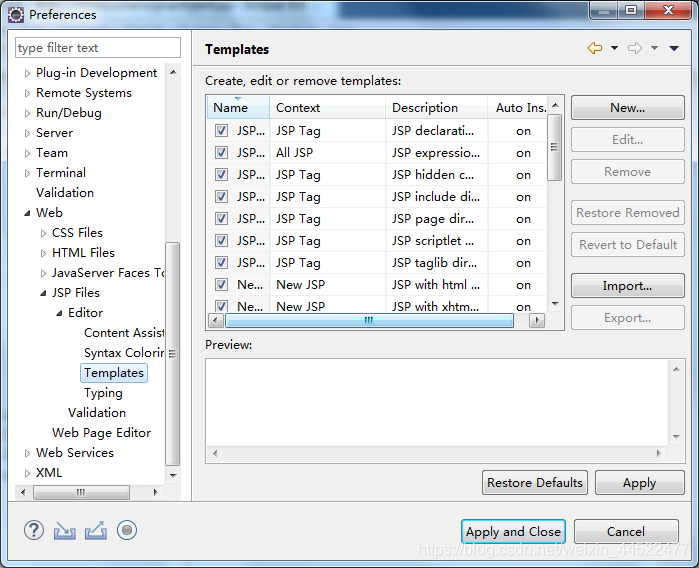699x568 pixels.
Task: Collapse the JSP Files node
Action: coord(43,293)
